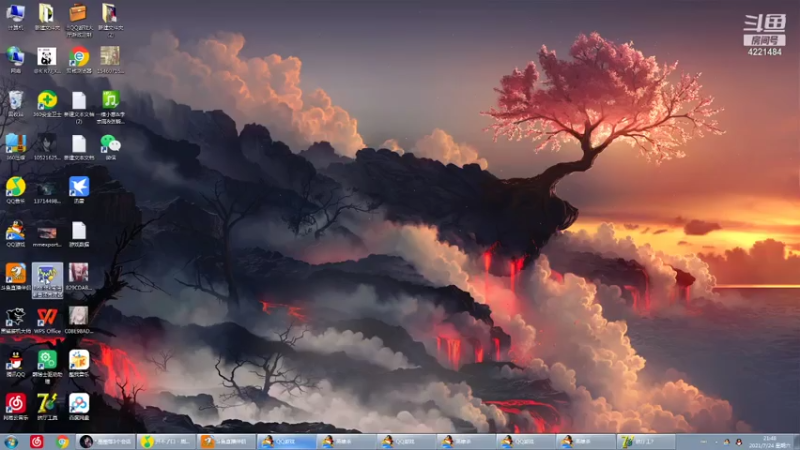Launch the yellow 7 tool desktop shortcut
This screenshot has height=450, width=800.
pyautogui.click(x=47, y=407)
